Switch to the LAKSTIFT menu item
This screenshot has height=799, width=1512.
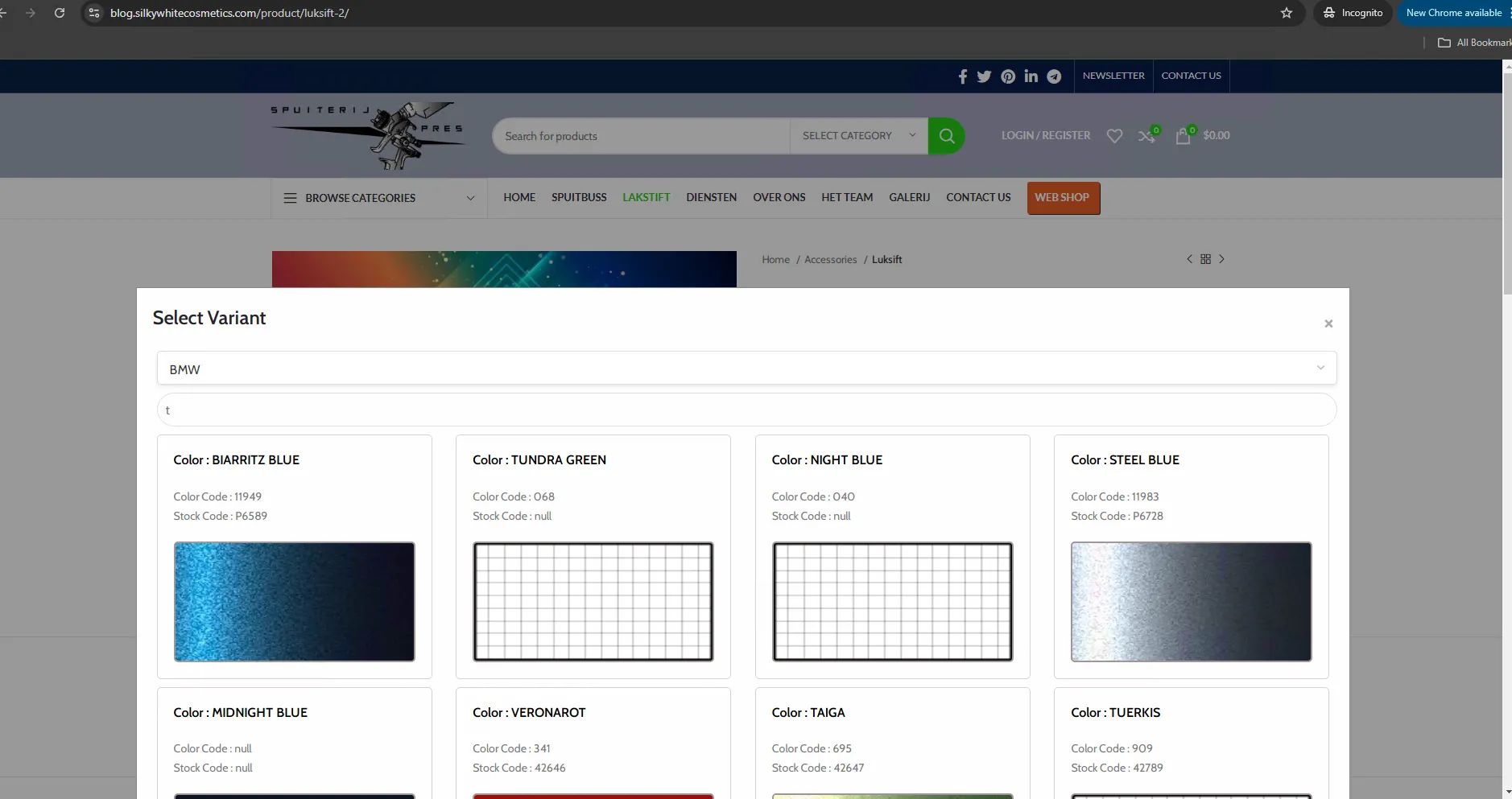pyautogui.click(x=647, y=197)
